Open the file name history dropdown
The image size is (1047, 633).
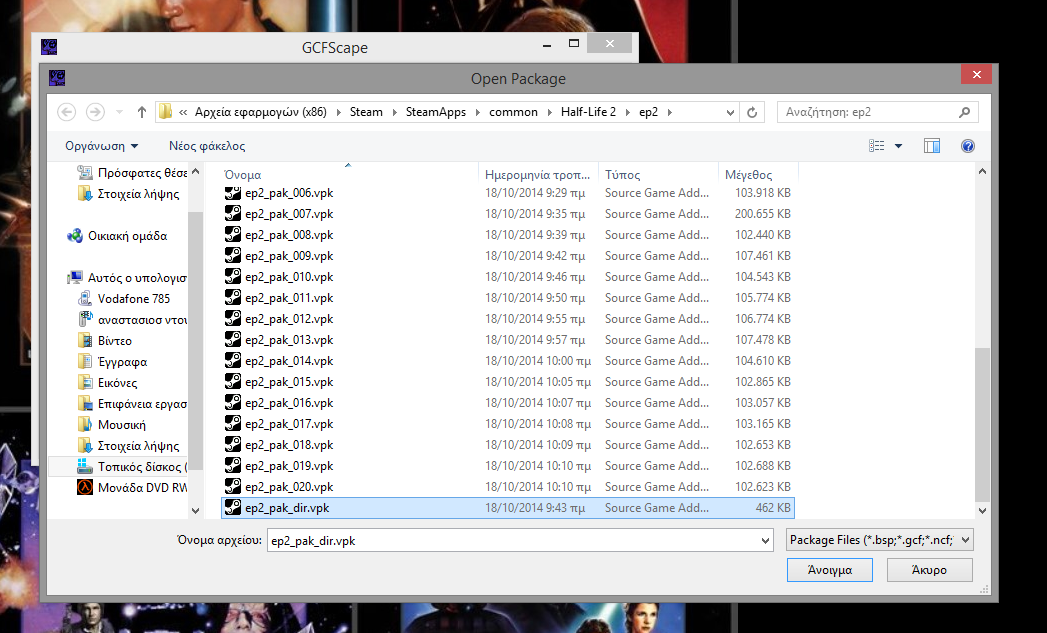click(x=765, y=541)
